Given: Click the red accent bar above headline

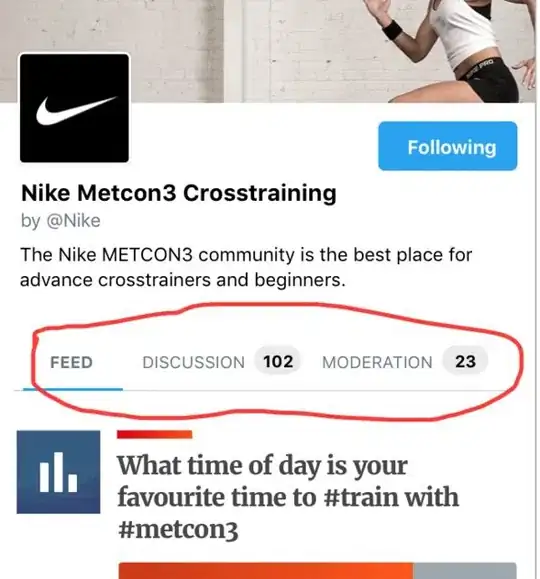Looking at the screenshot, I should point(154,435).
